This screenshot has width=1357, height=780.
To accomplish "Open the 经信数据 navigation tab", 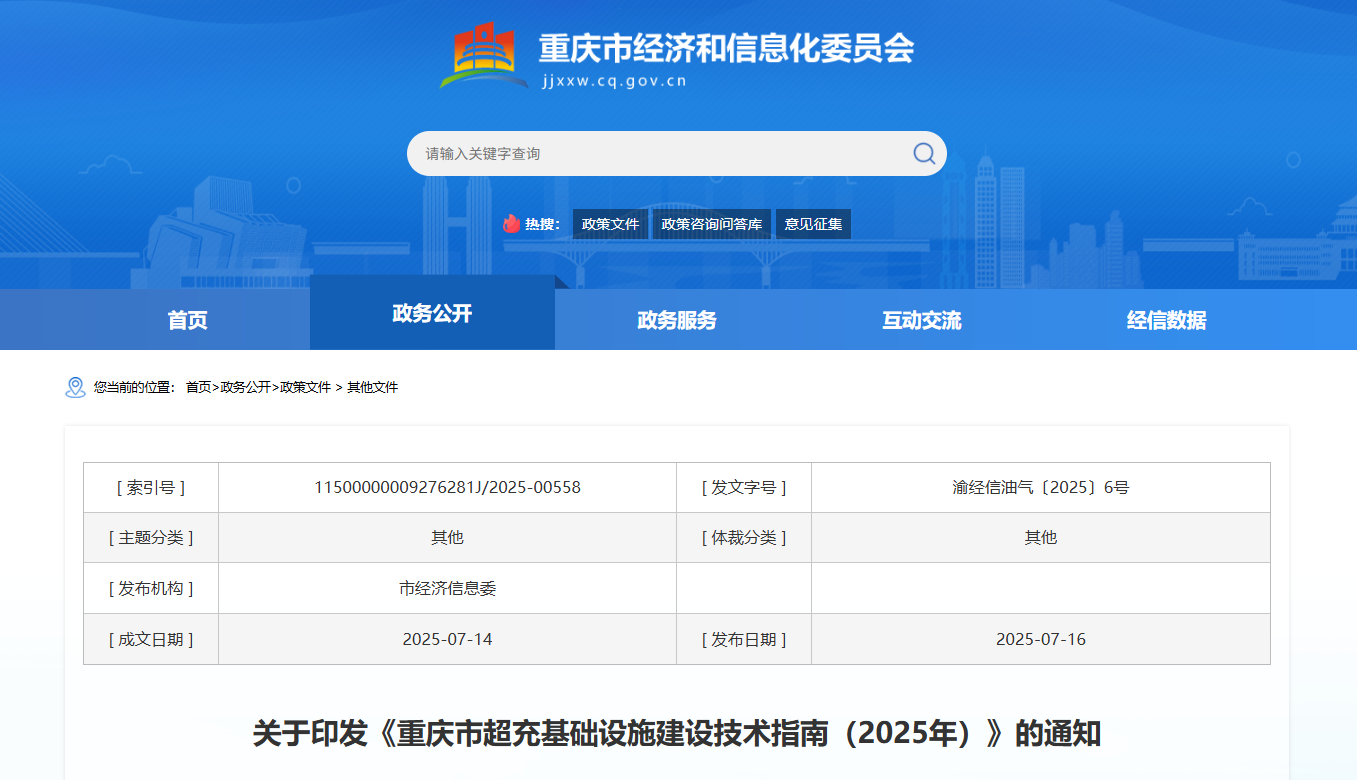I will coord(1166,320).
